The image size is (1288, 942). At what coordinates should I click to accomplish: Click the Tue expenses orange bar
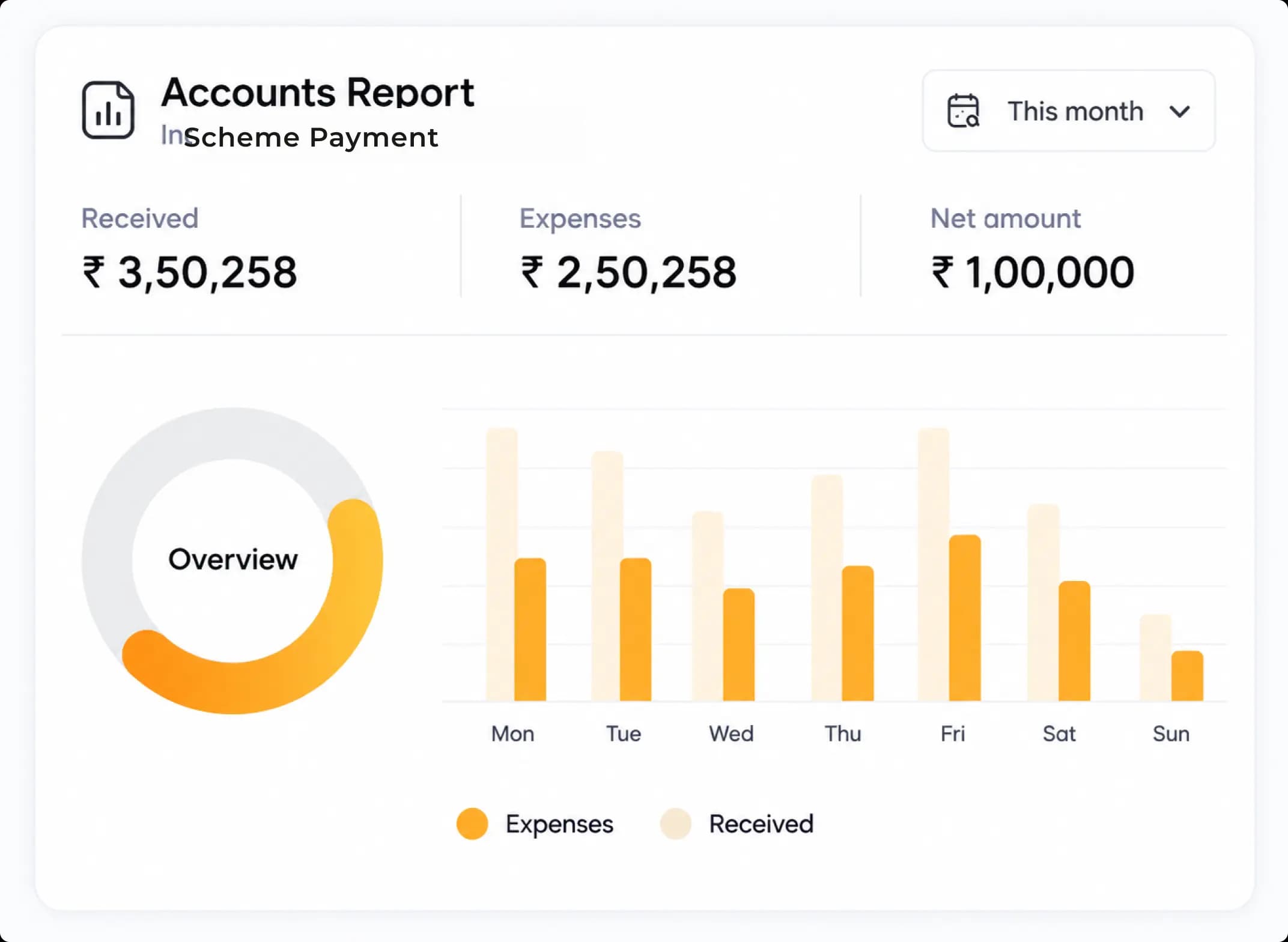click(636, 630)
